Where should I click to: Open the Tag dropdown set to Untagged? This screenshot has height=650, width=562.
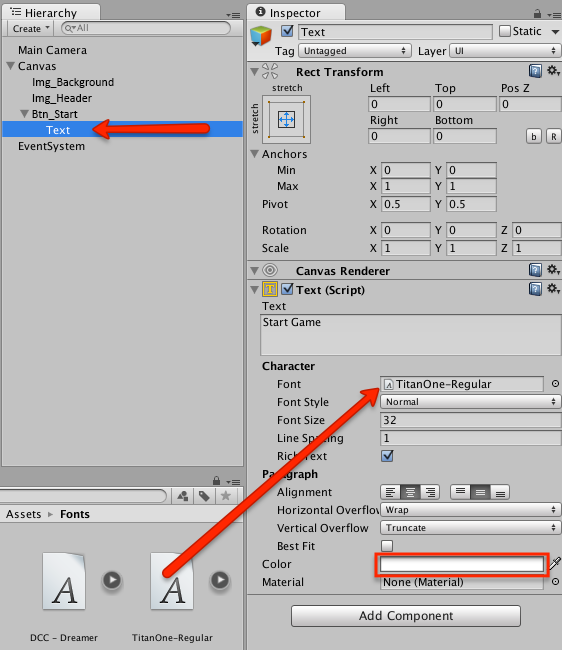[x=355, y=51]
